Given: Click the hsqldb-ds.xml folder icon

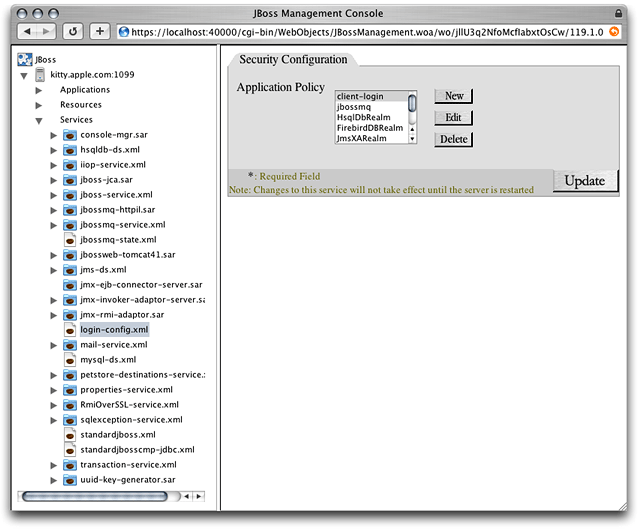Looking at the screenshot, I should pyautogui.click(x=70, y=150).
